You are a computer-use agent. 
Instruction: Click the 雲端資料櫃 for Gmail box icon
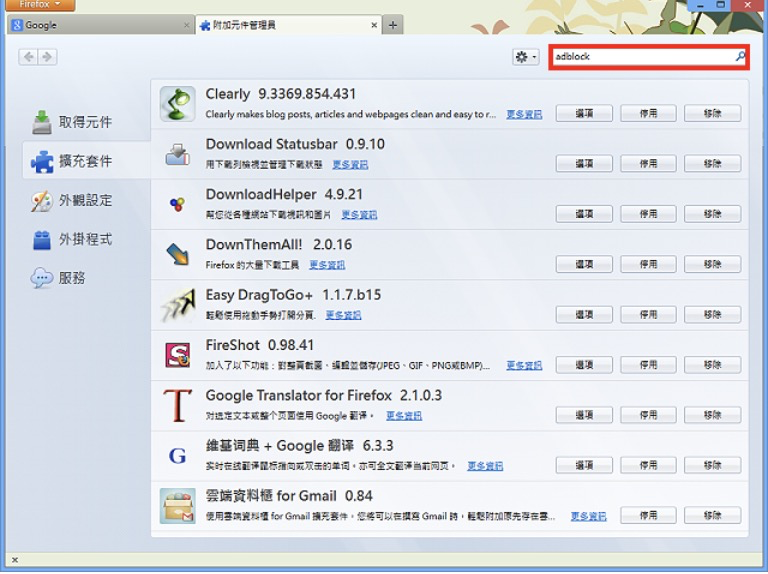coord(177,506)
